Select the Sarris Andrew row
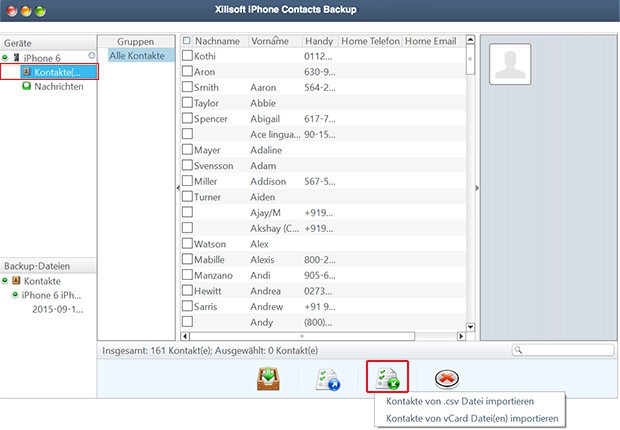Screen dimensions: 620x430 323,306
